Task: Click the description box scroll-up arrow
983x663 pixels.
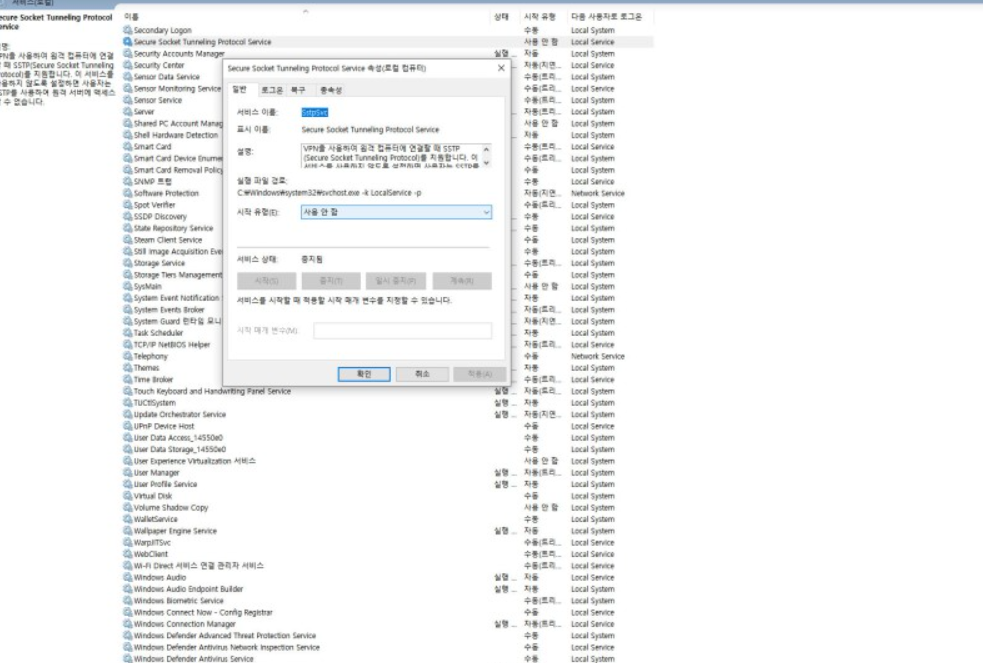Action: click(486, 149)
